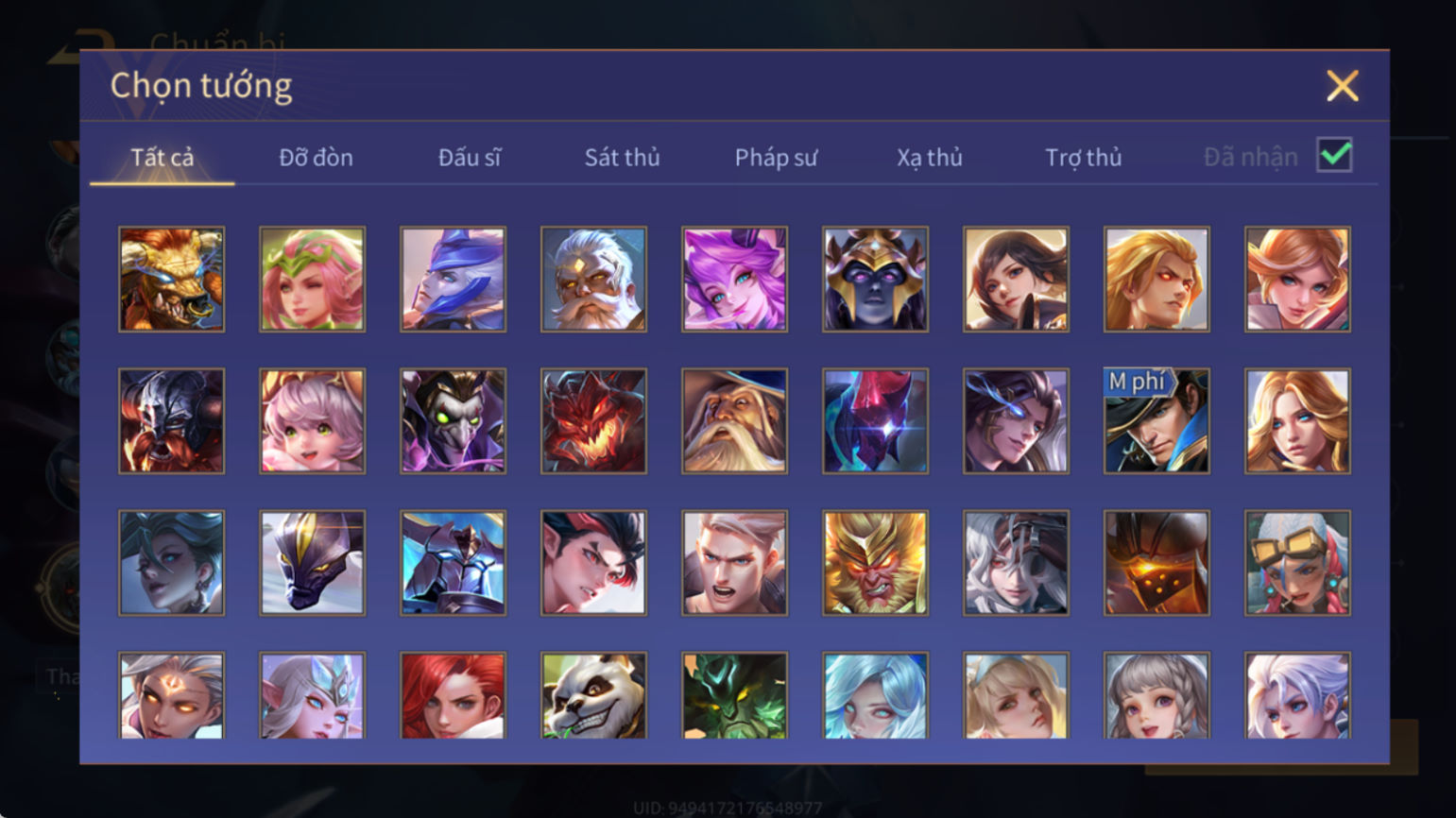Pick the purple-haired girl hero portrait
Screen dimensions: 1456x818
pyautogui.click(x=734, y=279)
